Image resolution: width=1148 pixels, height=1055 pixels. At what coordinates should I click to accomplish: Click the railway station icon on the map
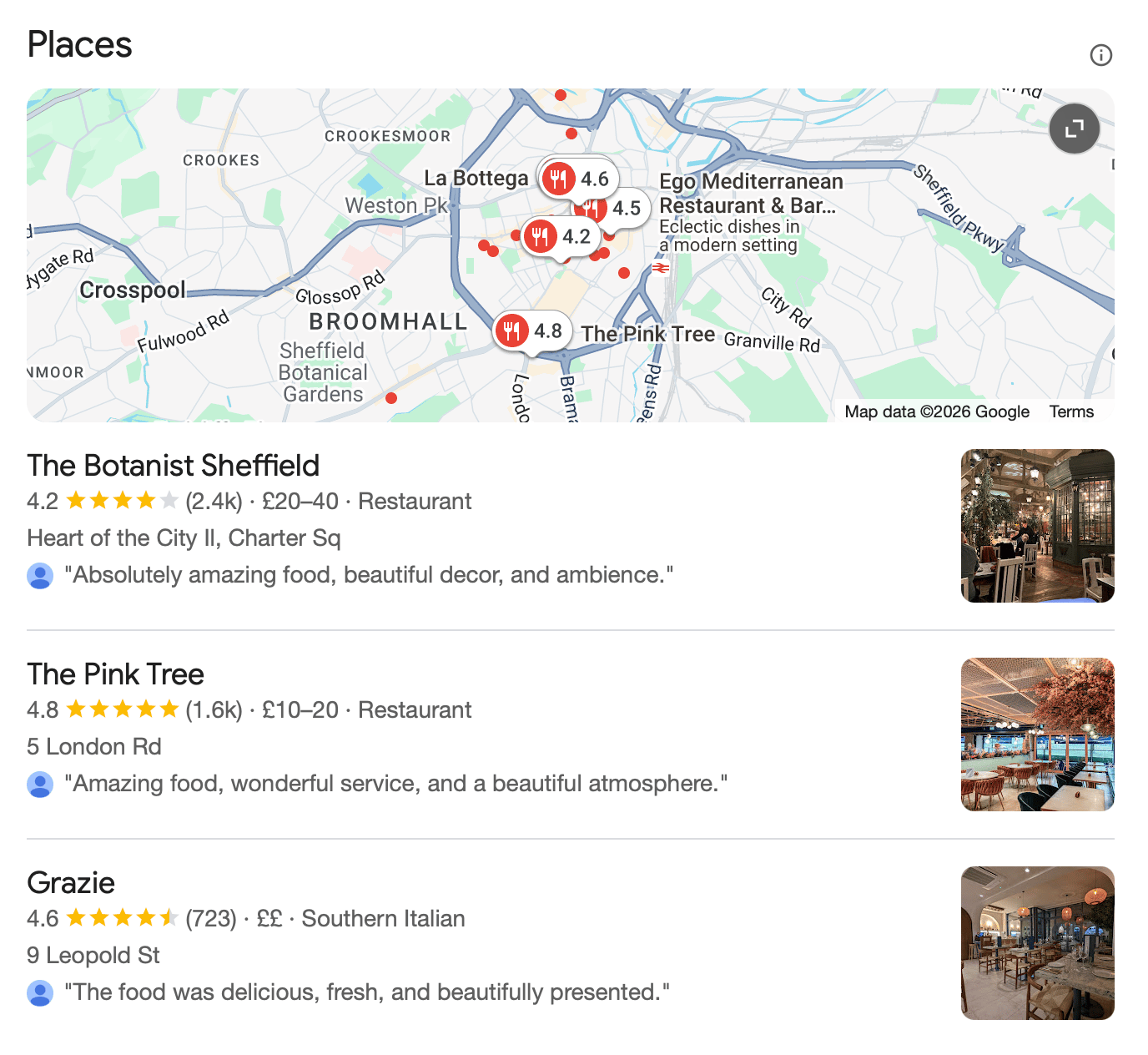click(x=661, y=268)
